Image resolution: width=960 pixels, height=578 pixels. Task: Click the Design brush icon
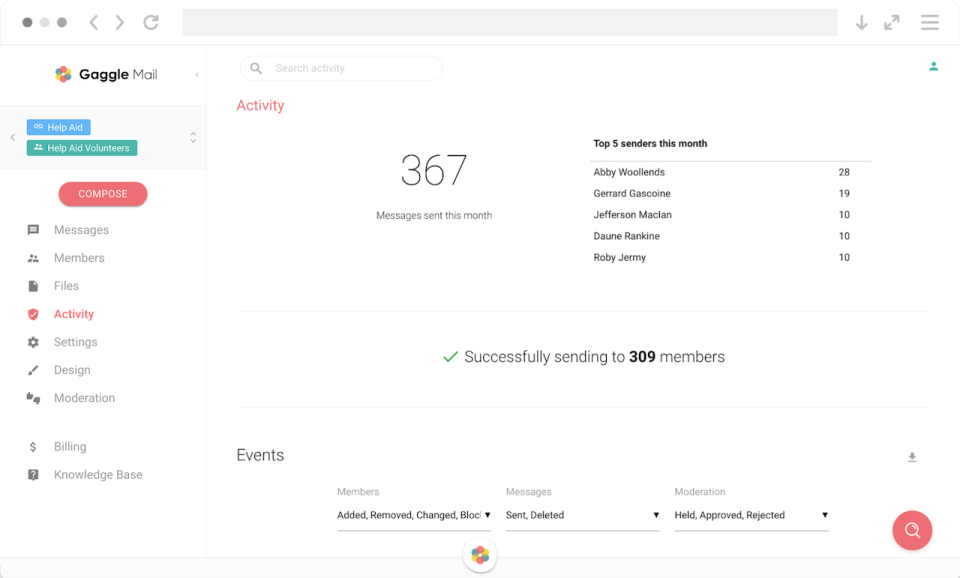click(33, 369)
